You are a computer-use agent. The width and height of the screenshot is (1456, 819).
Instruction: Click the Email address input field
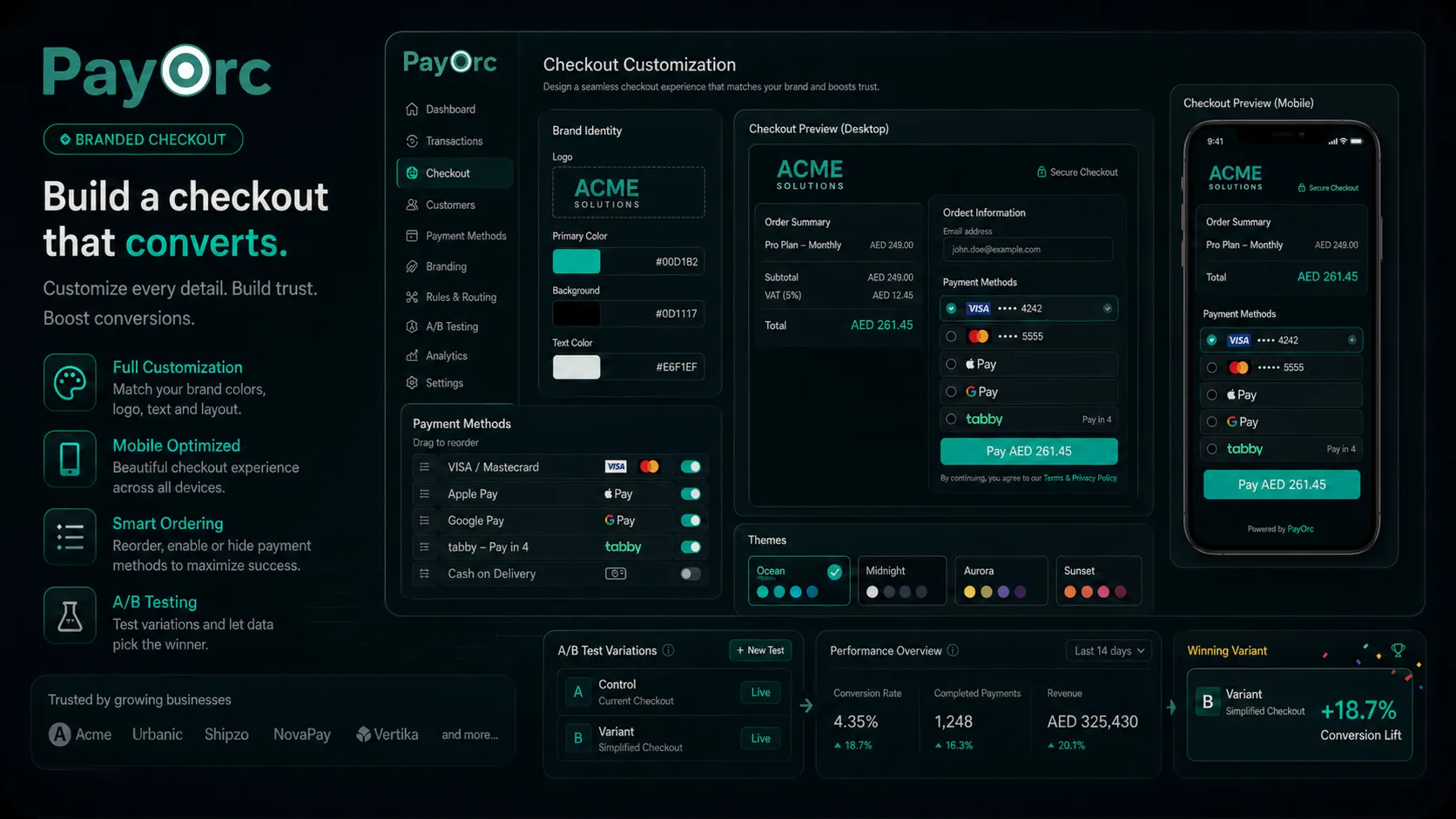[x=1028, y=250]
